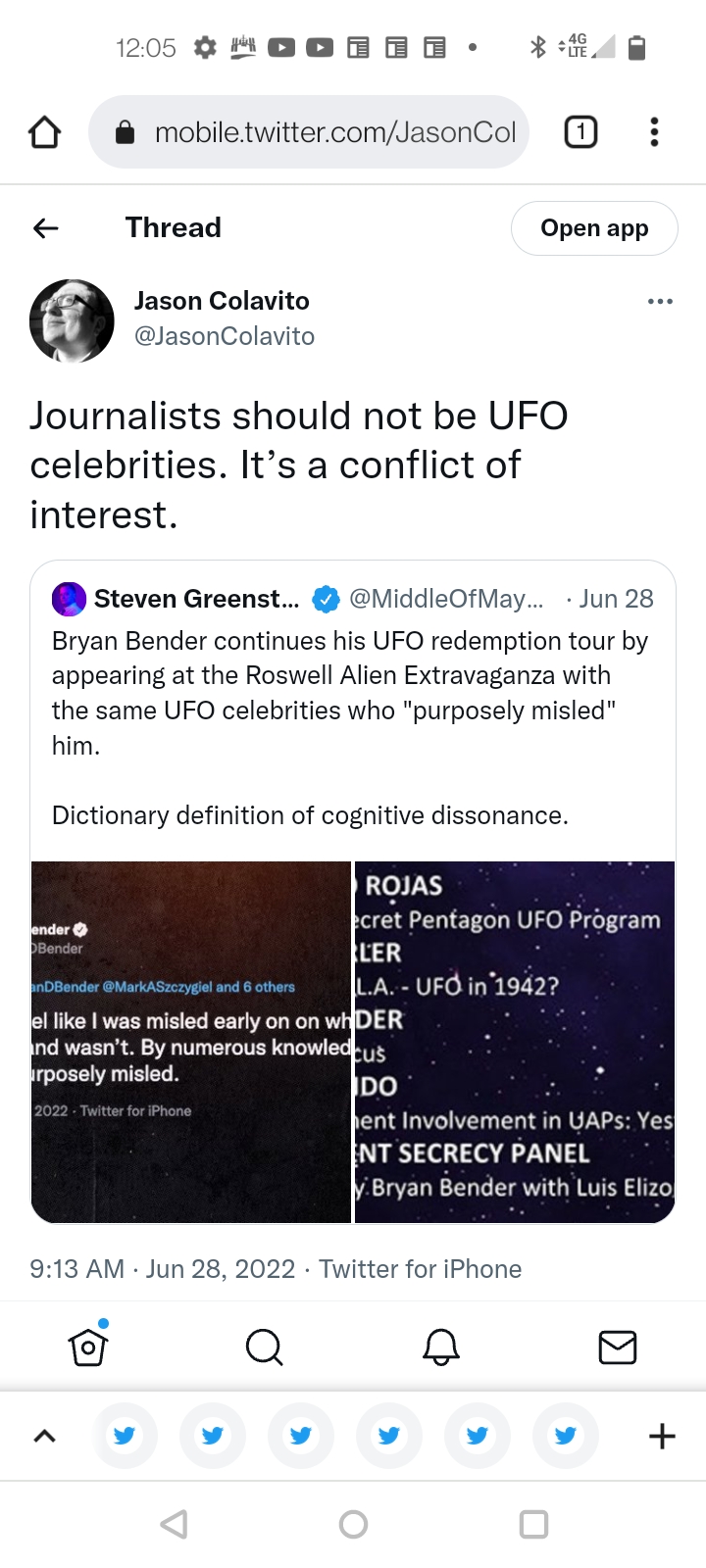
Task: Open the direct messages envelope tab
Action: pyautogui.click(x=618, y=1347)
